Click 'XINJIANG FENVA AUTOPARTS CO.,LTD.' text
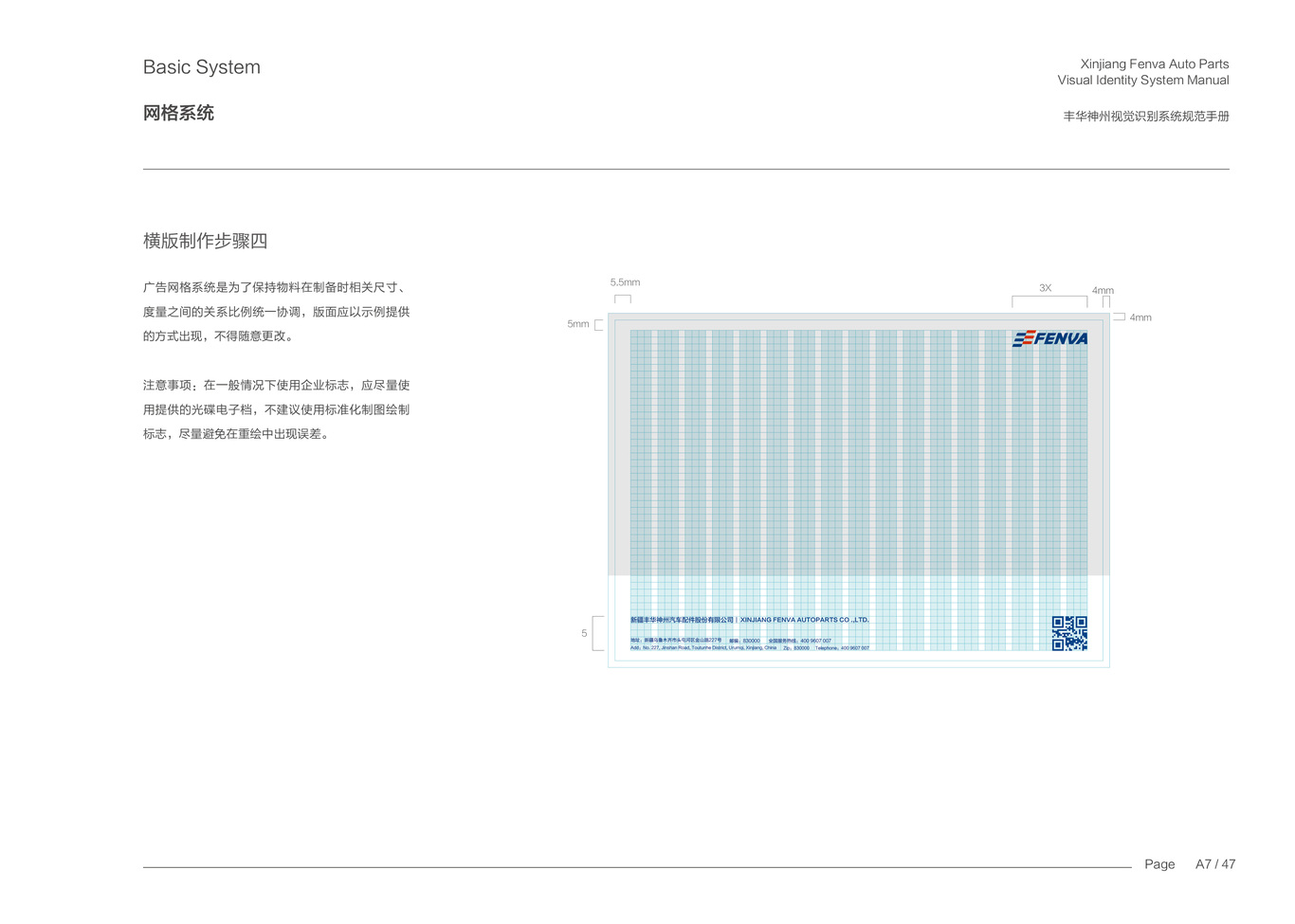Screen dimensions: 1295x924 pos(805,620)
